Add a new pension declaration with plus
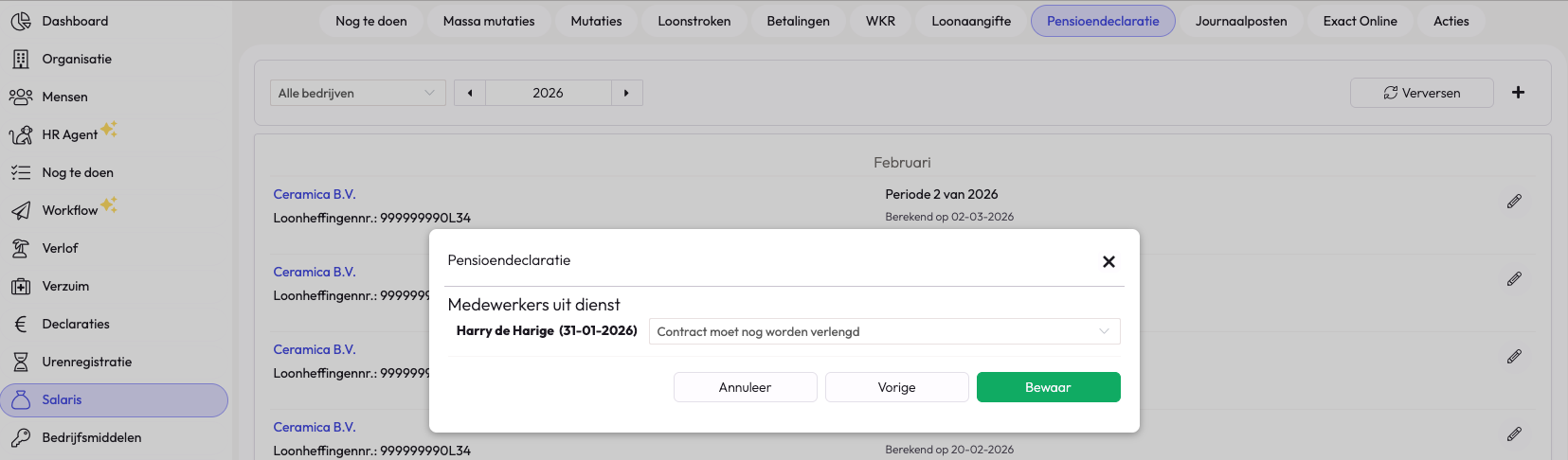The image size is (1568, 460). 1518,93
